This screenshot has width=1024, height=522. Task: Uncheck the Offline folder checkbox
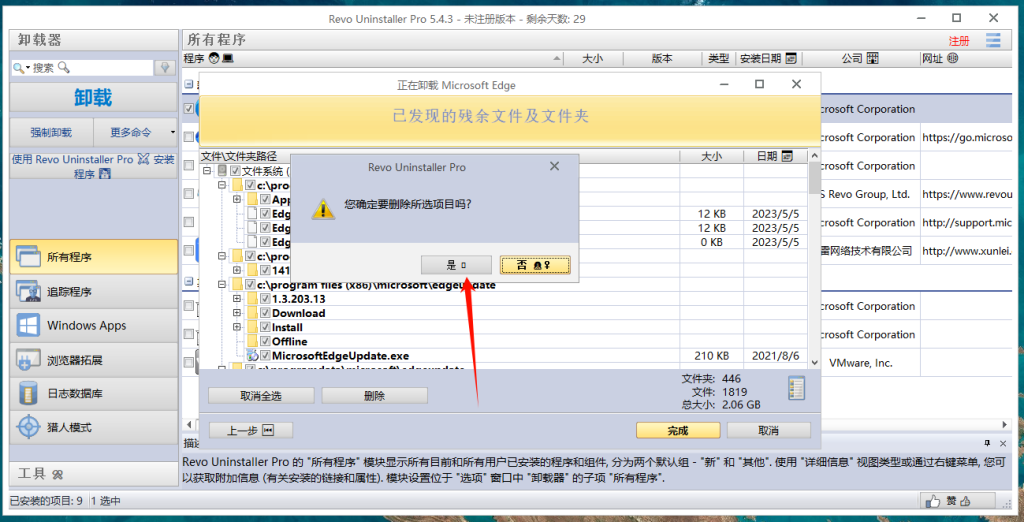click(x=264, y=342)
